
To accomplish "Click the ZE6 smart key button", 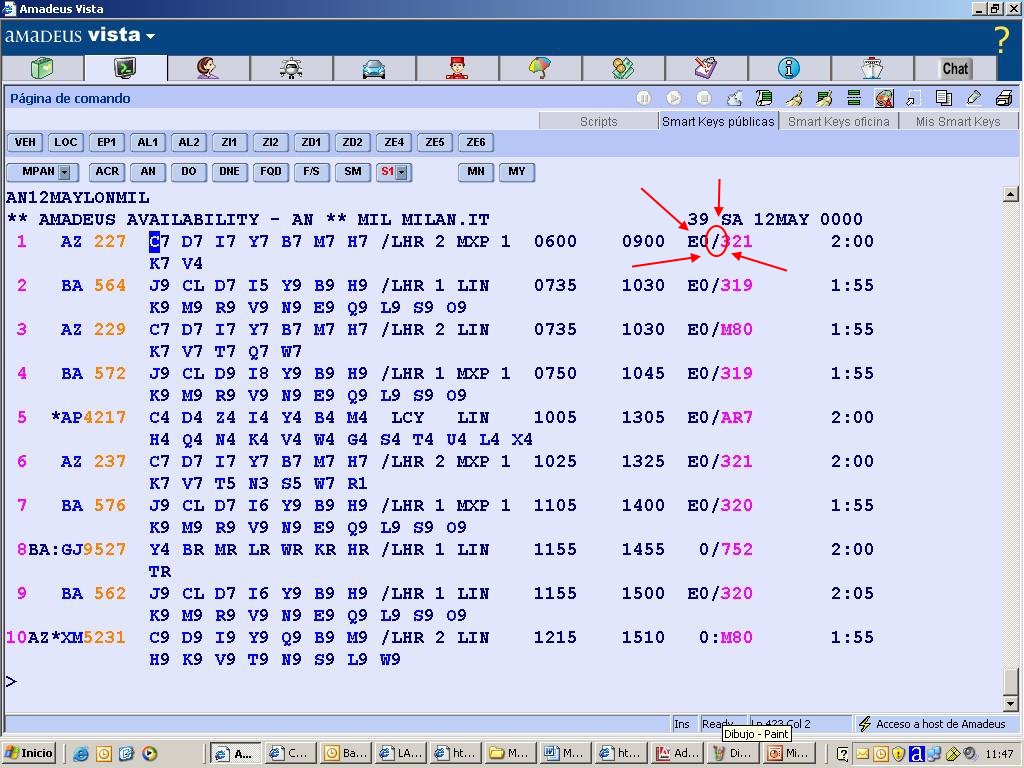I will click(476, 142).
